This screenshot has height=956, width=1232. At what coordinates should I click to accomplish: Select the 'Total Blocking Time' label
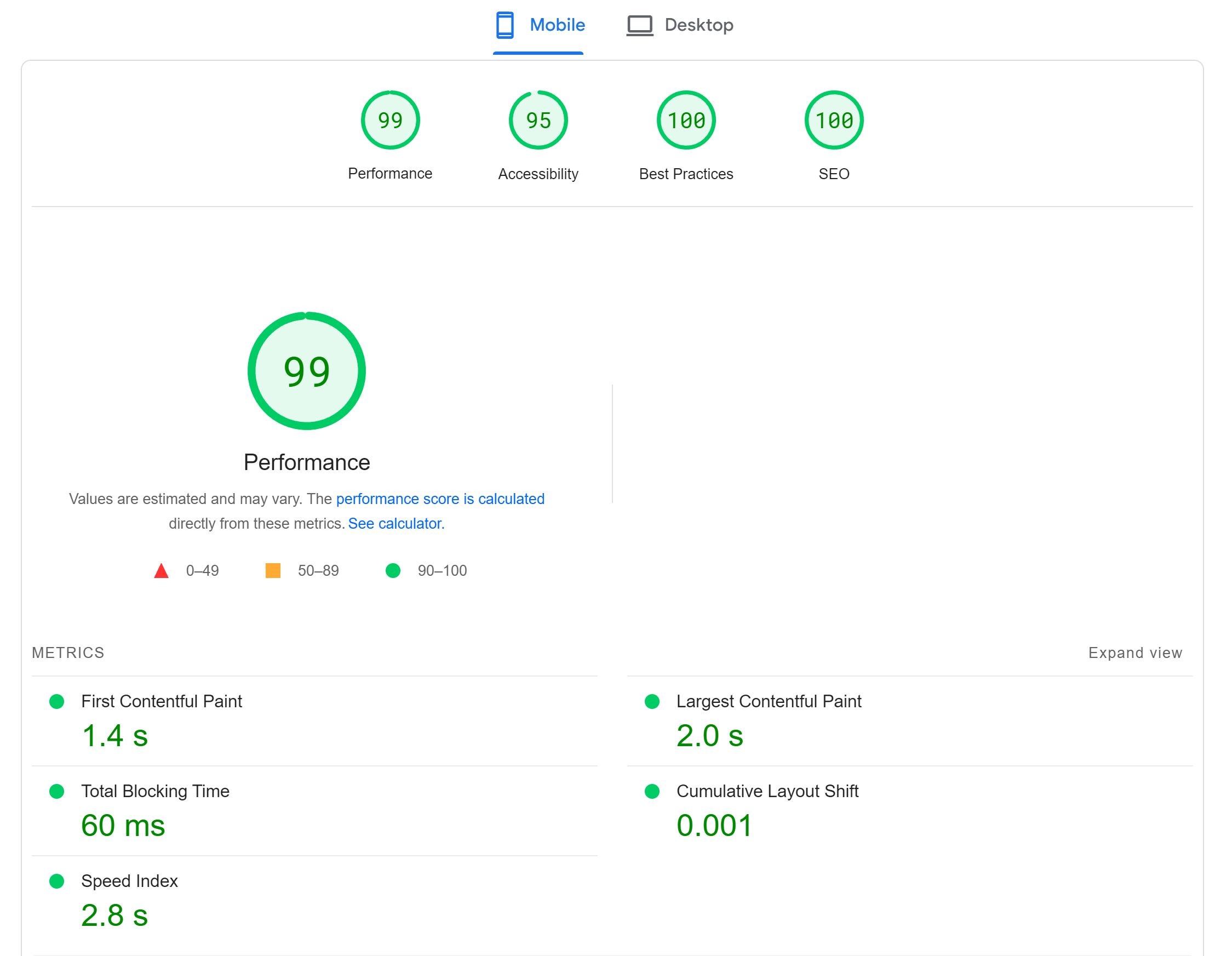tap(155, 791)
